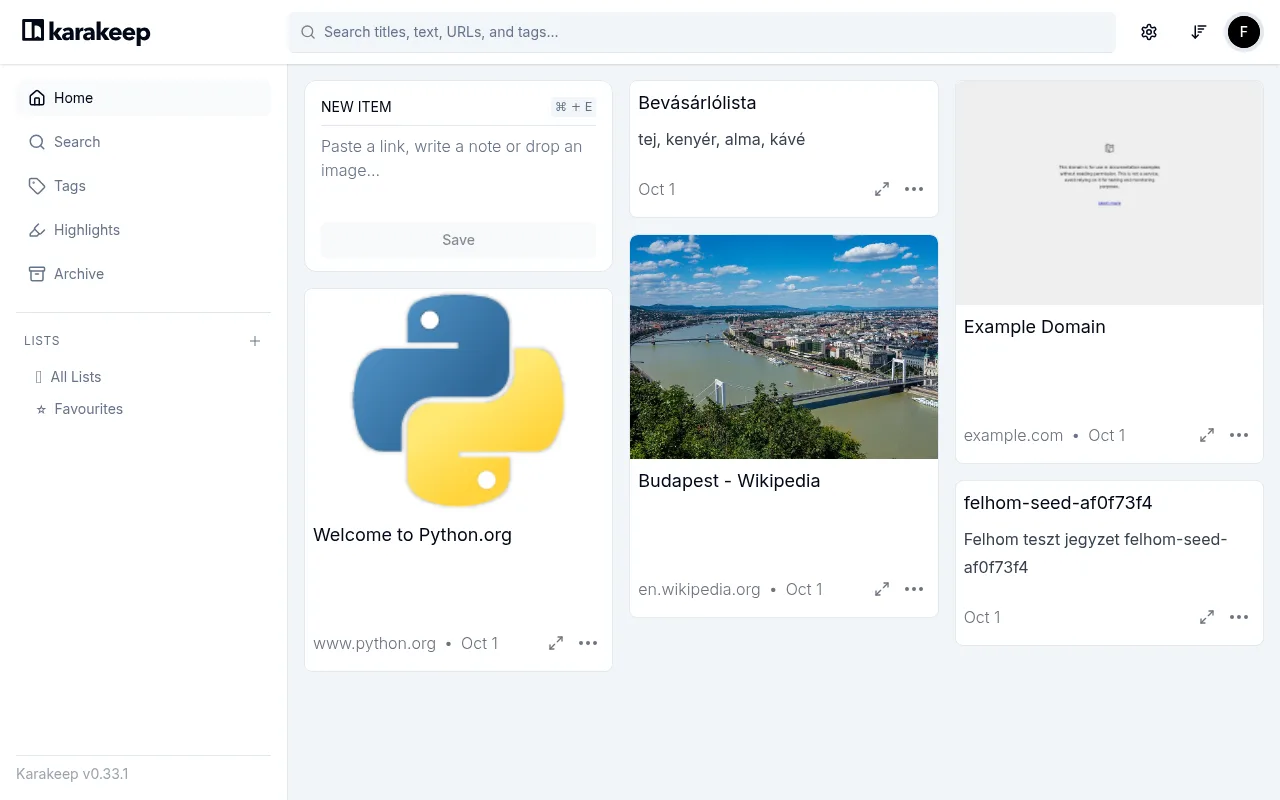Open more options for felhom-seed-af0f73f4
The height and width of the screenshot is (800, 1280).
pyautogui.click(x=1239, y=617)
